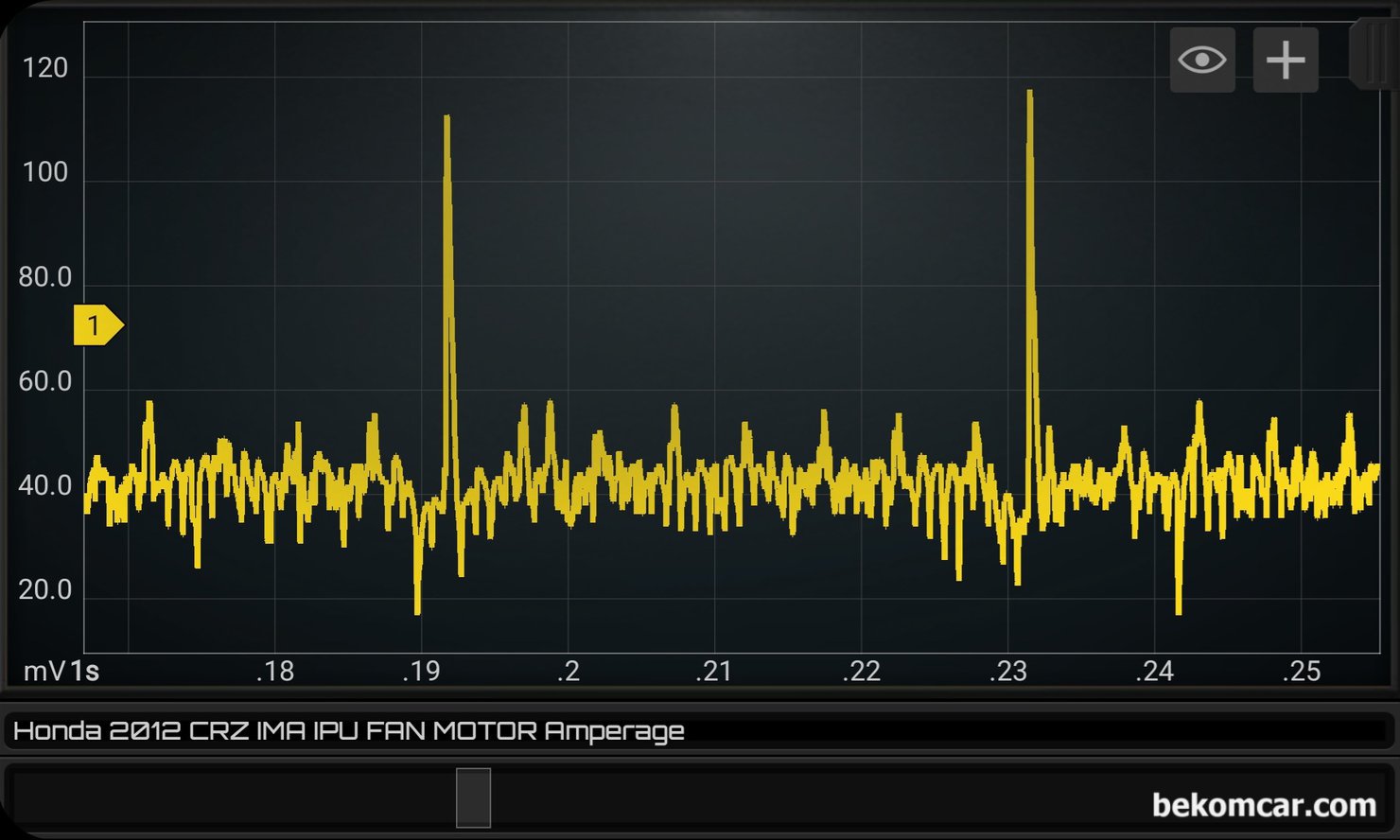This screenshot has width=1400, height=840.
Task: Open the side drawer handle at right edge
Action: click(x=1374, y=55)
